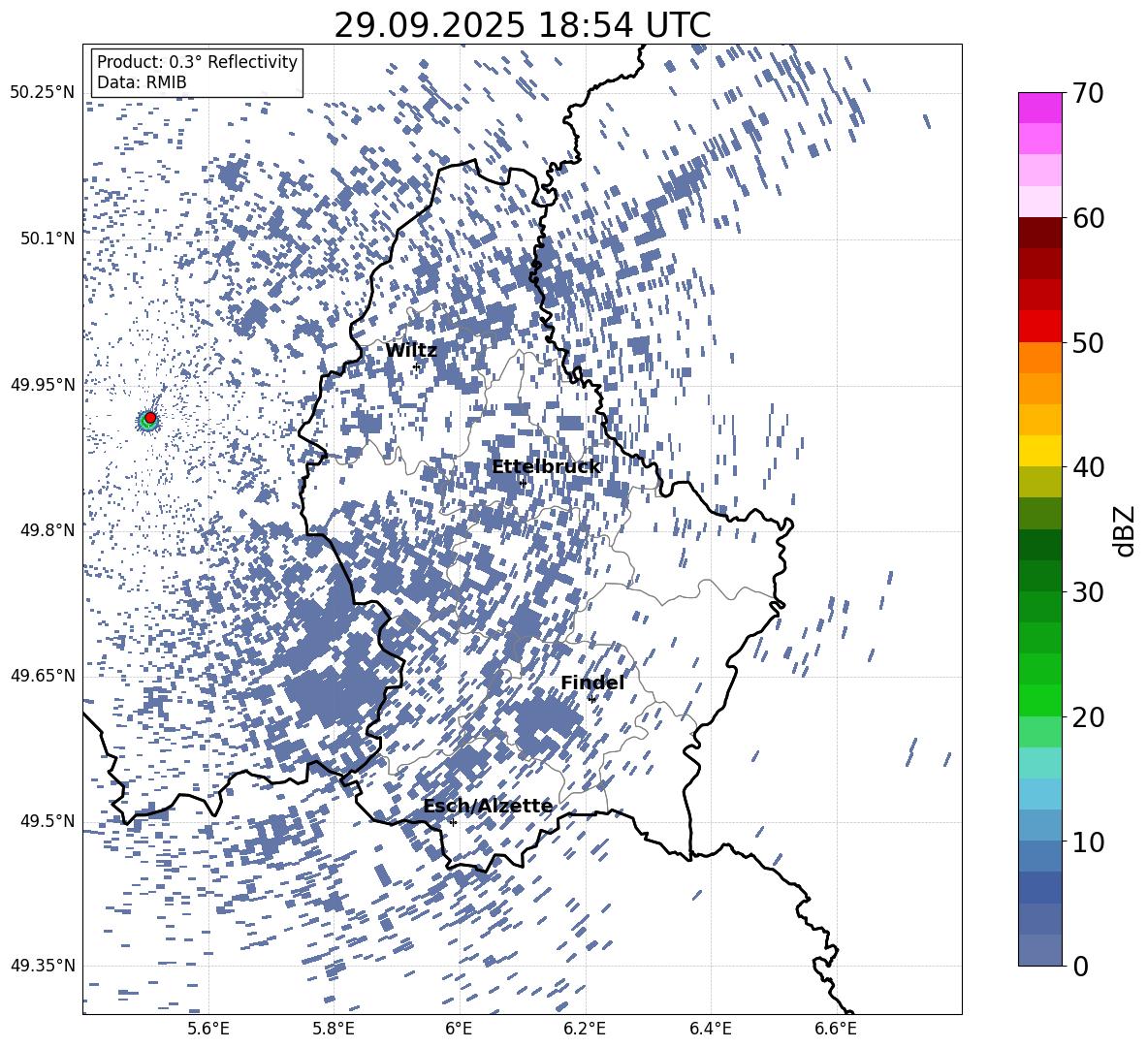The width and height of the screenshot is (1148, 1048).
Task: Click the 49.95°N latitude label
Action: coord(43,384)
